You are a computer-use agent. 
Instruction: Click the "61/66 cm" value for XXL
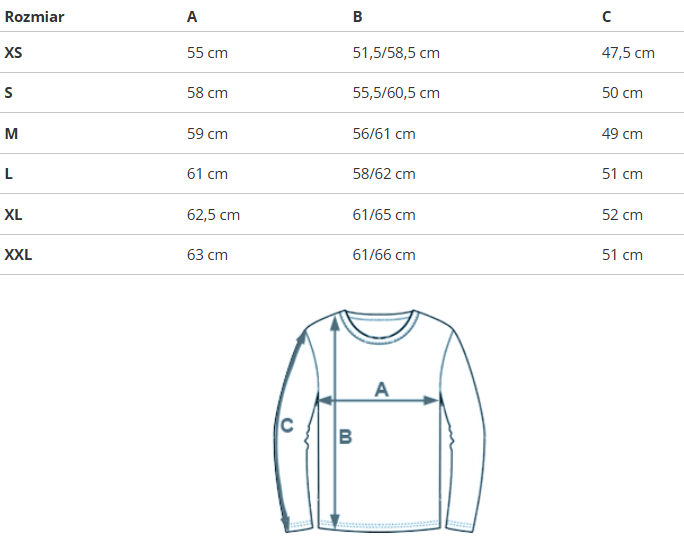click(384, 255)
